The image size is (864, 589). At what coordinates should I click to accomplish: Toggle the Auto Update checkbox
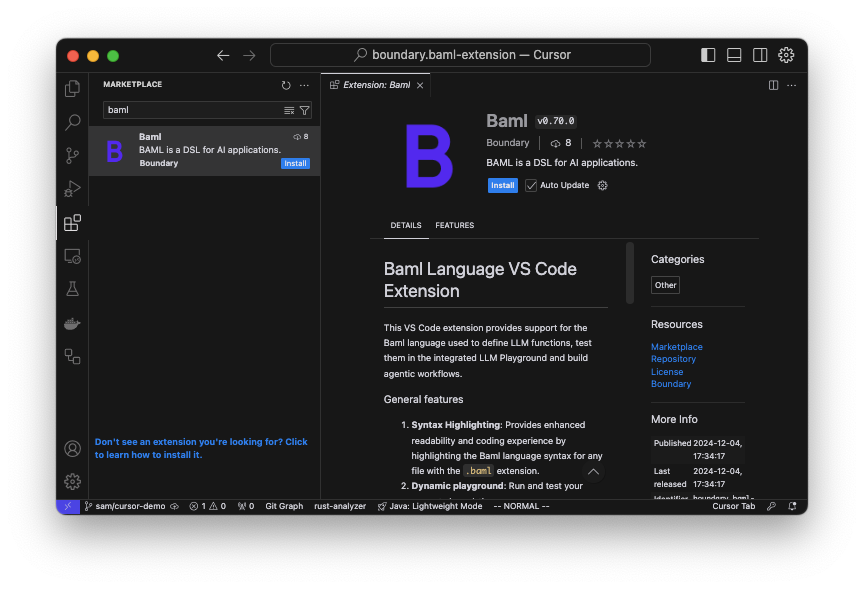pos(531,185)
